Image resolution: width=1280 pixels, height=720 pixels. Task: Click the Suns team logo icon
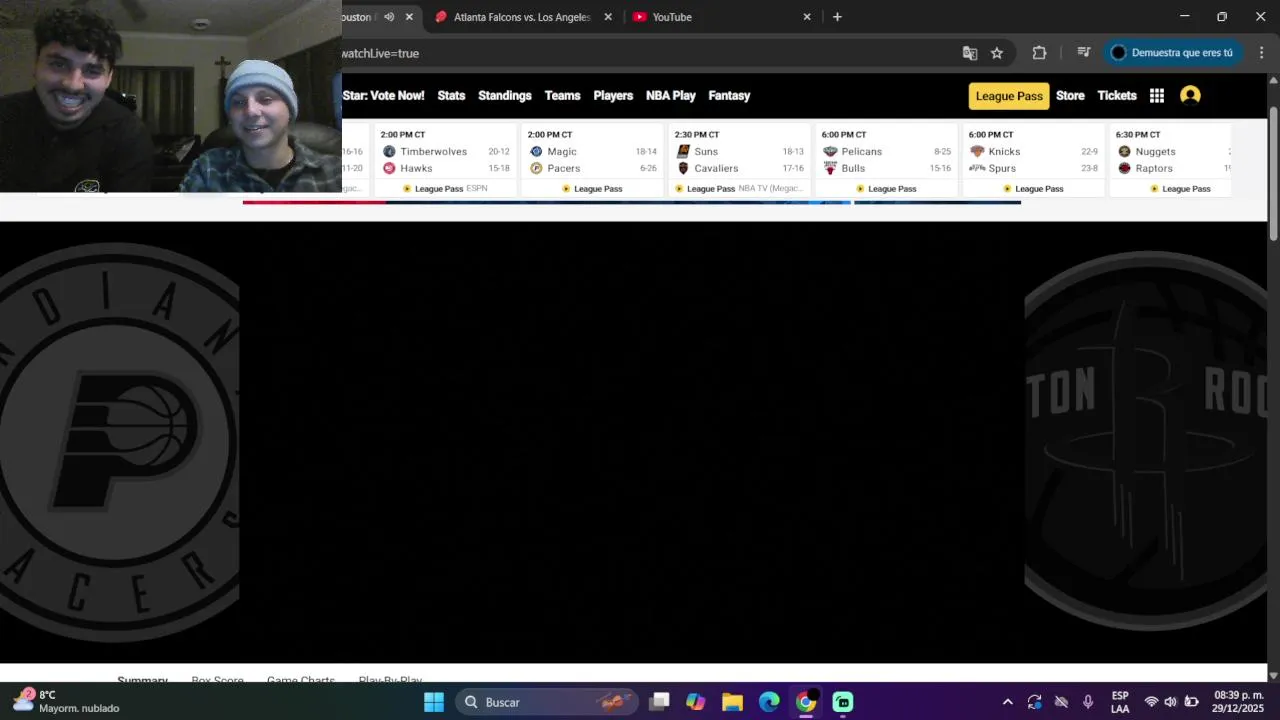click(x=683, y=152)
